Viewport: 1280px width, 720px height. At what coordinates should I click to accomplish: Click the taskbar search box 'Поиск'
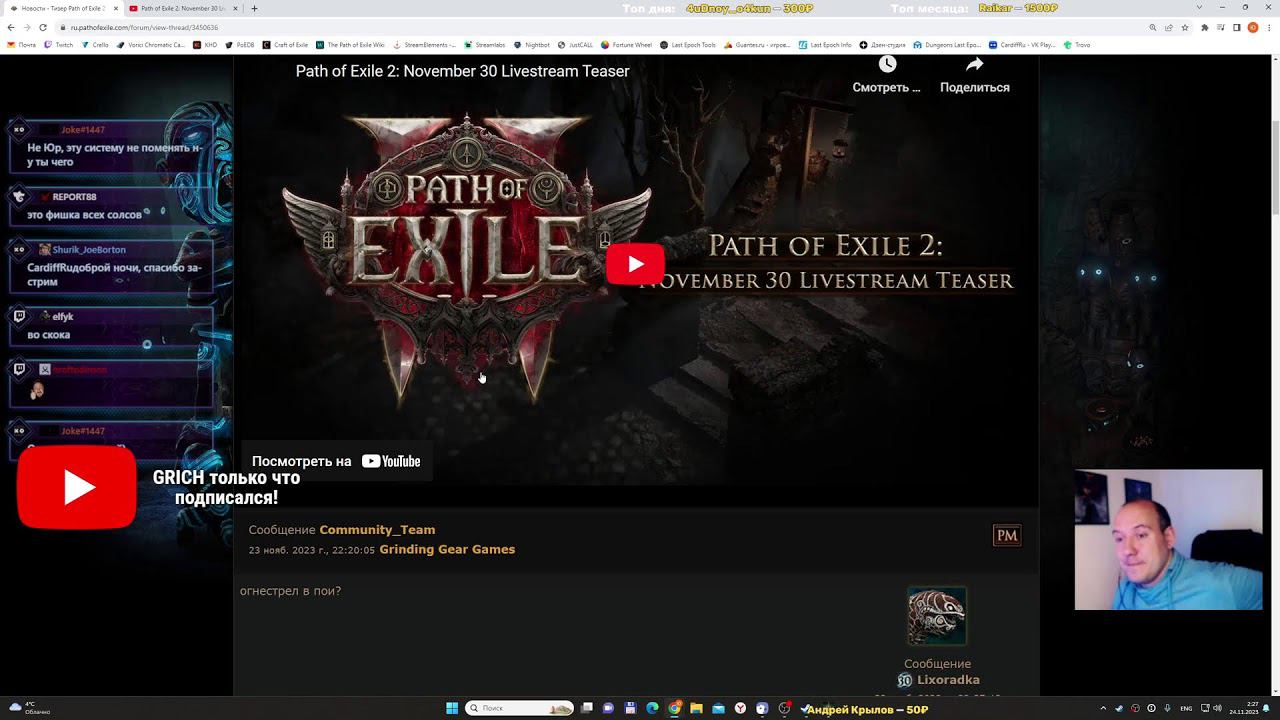(x=520, y=708)
